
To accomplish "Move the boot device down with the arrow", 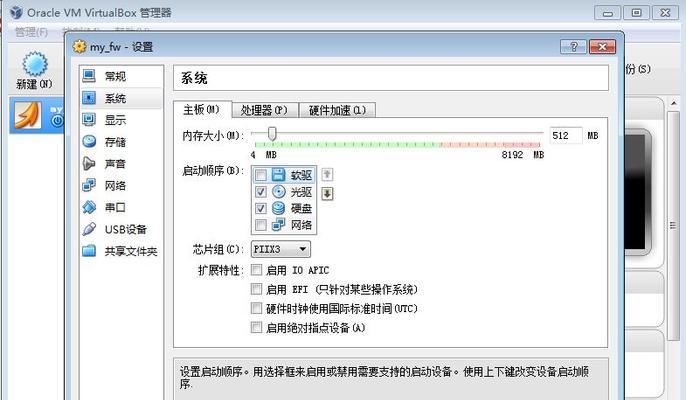I will [327, 193].
